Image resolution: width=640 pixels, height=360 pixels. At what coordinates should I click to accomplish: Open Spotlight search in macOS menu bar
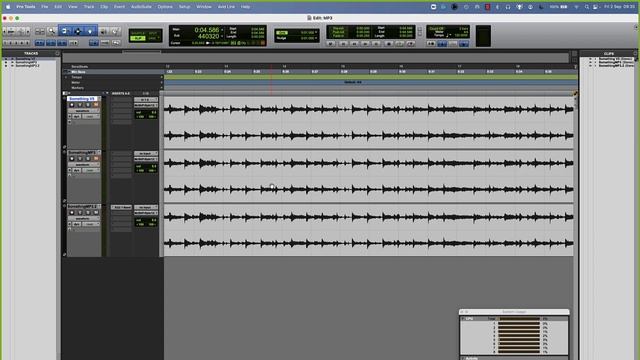pyautogui.click(x=587, y=7)
